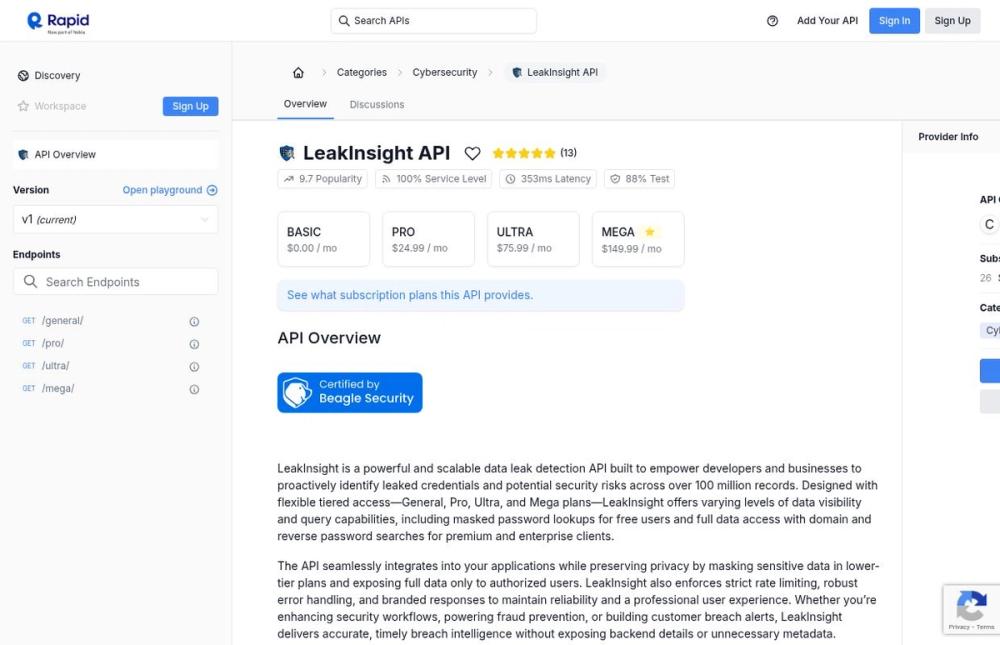The image size is (1000, 645).
Task: Click the reCAPTCHA badge
Action: (971, 609)
